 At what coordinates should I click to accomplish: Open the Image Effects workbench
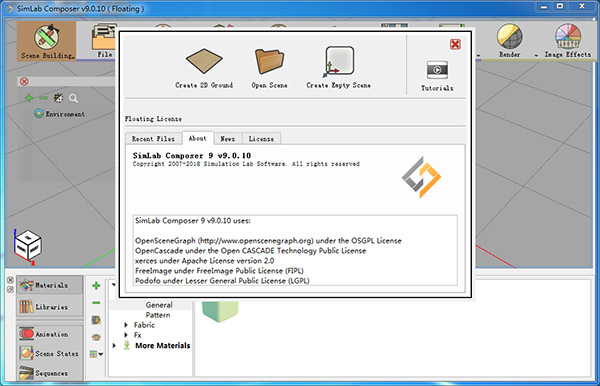(x=567, y=41)
